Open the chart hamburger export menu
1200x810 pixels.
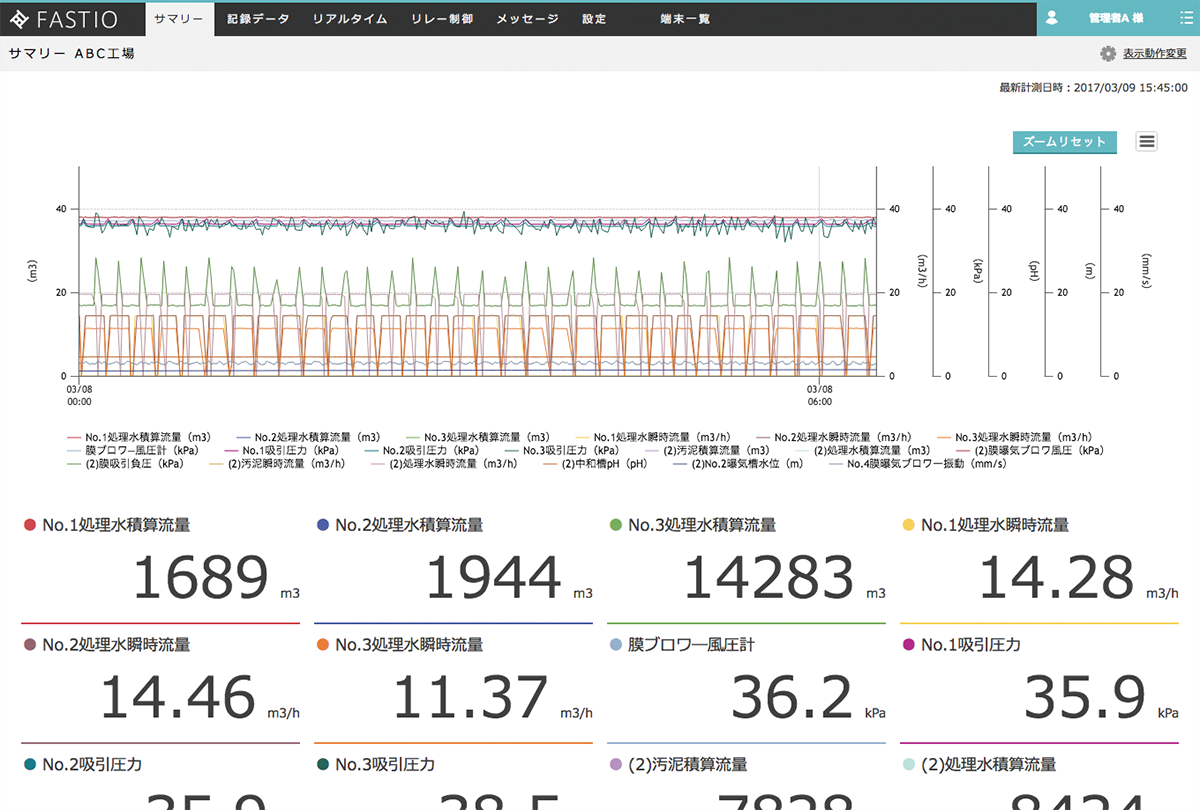click(1147, 141)
